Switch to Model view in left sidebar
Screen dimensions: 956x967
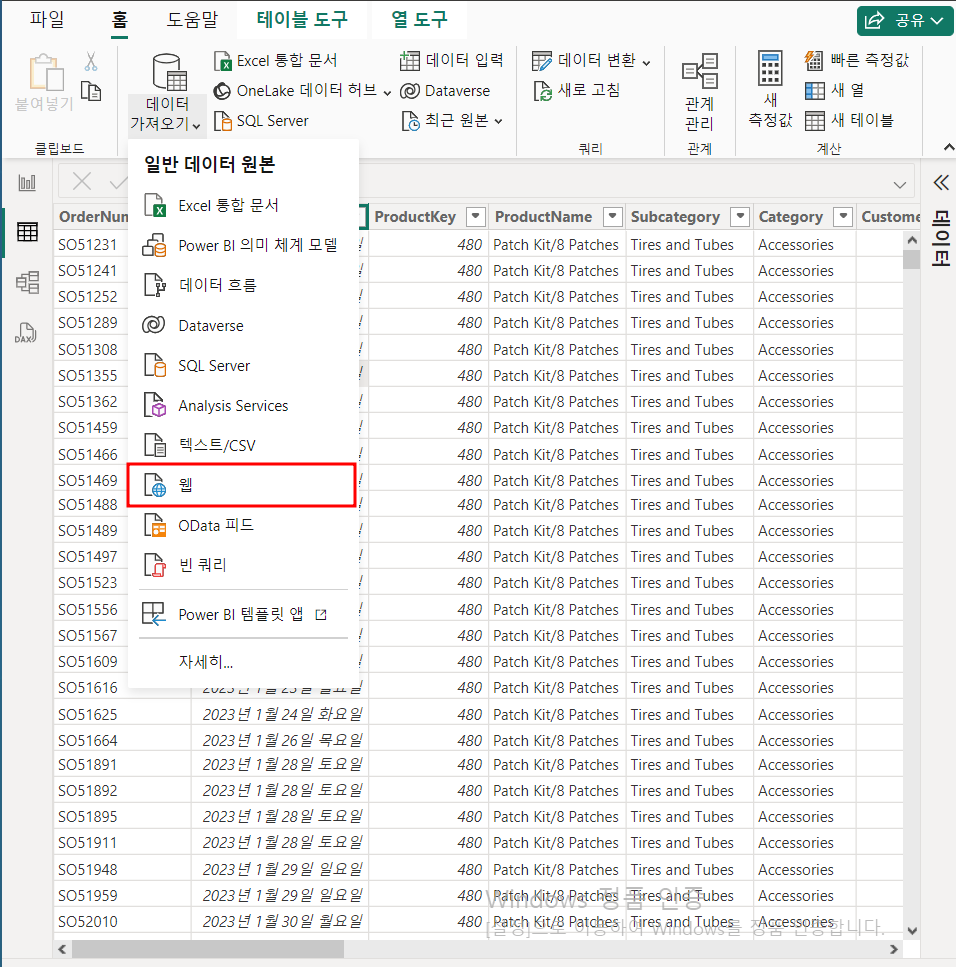click(27, 282)
